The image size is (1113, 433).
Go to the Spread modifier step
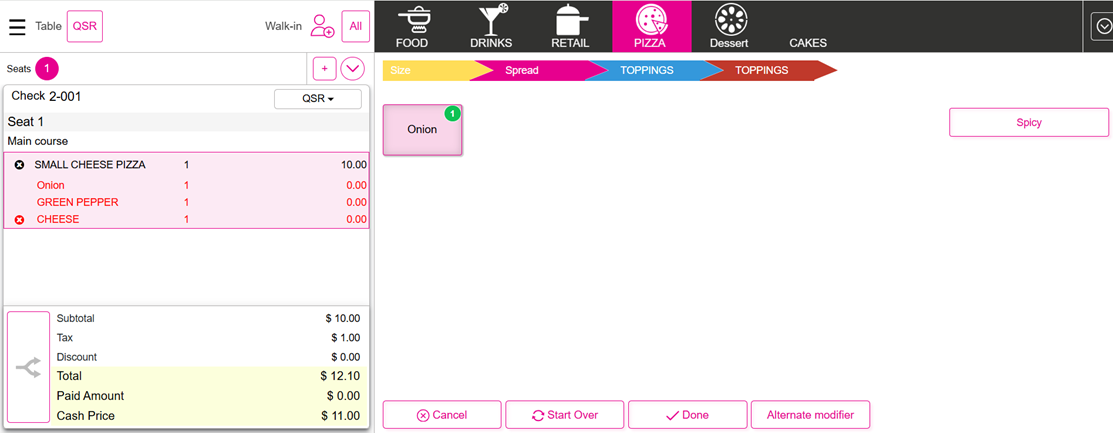coord(528,71)
